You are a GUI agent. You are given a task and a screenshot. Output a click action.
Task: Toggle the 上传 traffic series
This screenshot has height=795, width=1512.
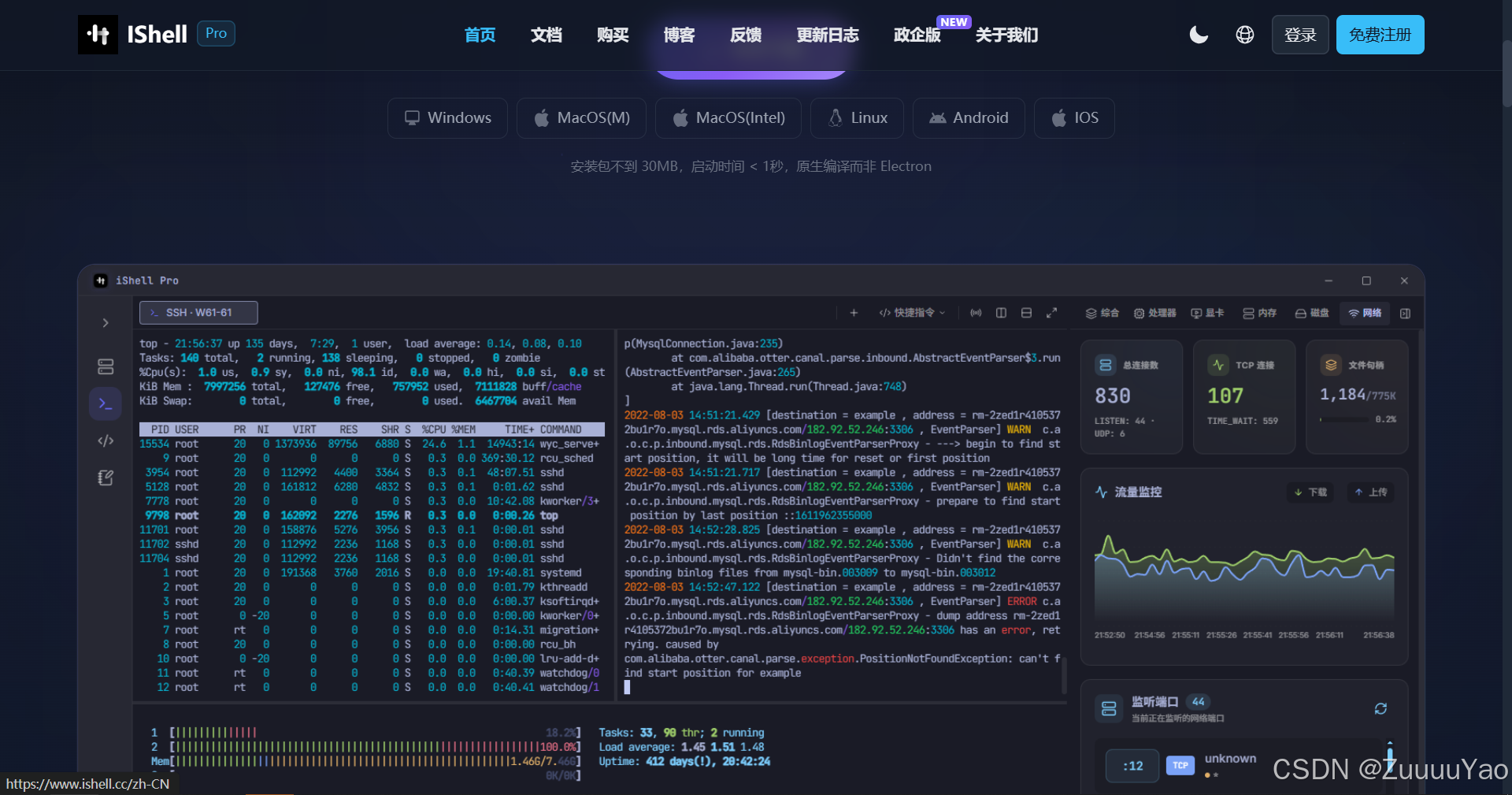(1370, 492)
